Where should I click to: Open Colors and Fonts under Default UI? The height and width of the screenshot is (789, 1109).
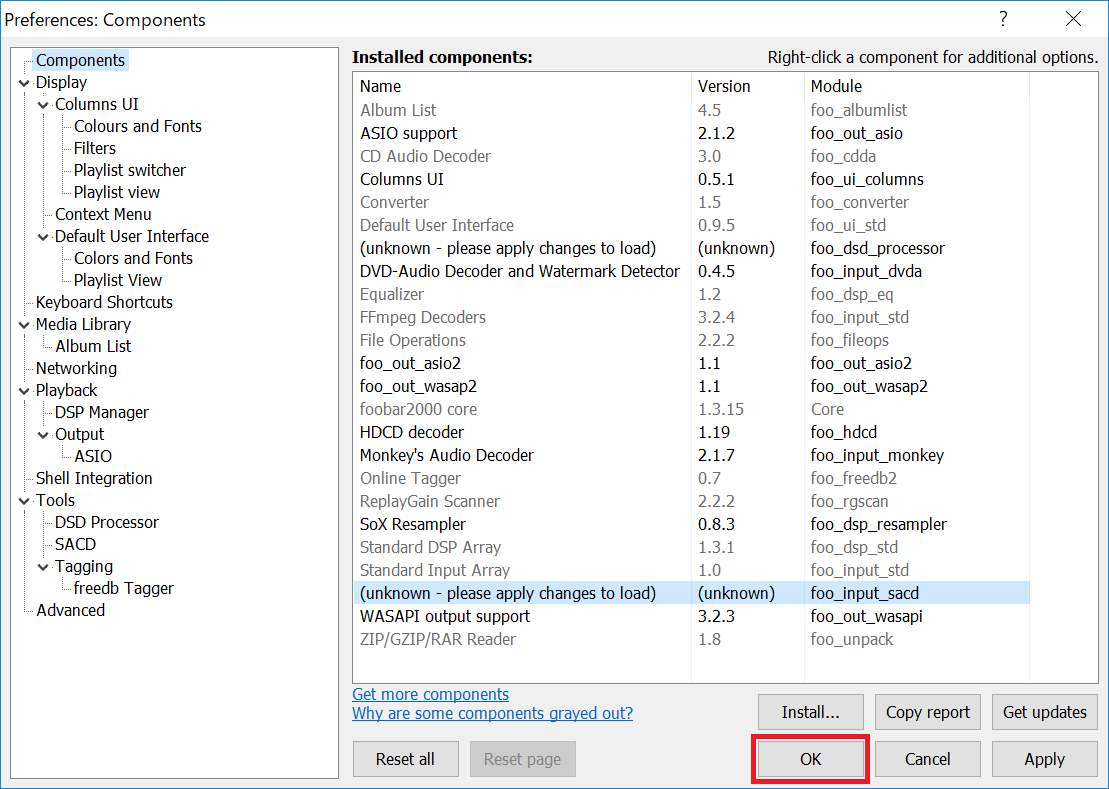point(133,258)
